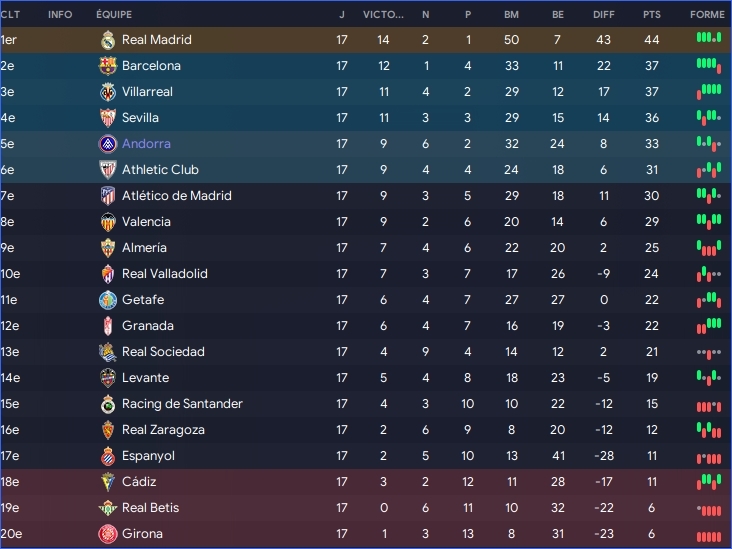
Task: Click the Villarreal club crest
Action: pyautogui.click(x=108, y=92)
